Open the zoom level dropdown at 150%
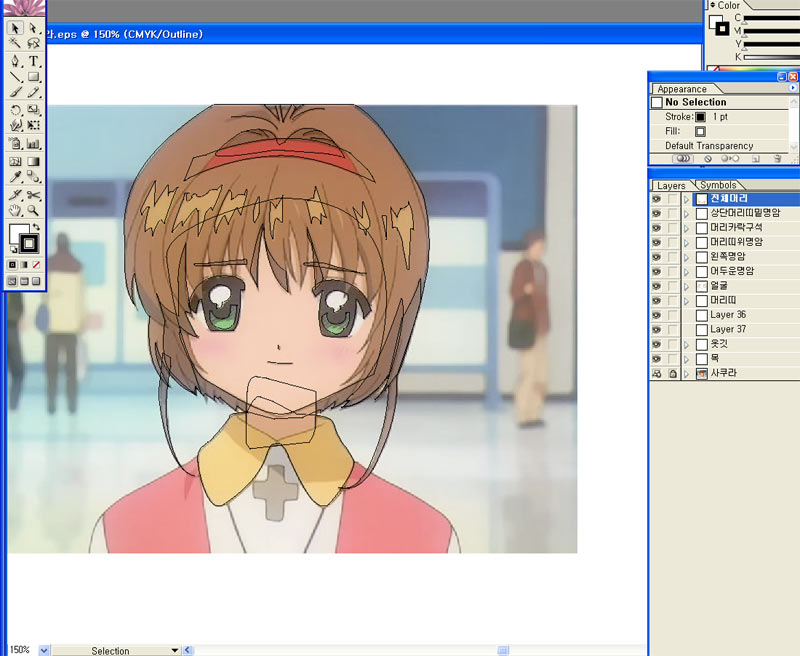This screenshot has height=656, width=800. (43, 650)
